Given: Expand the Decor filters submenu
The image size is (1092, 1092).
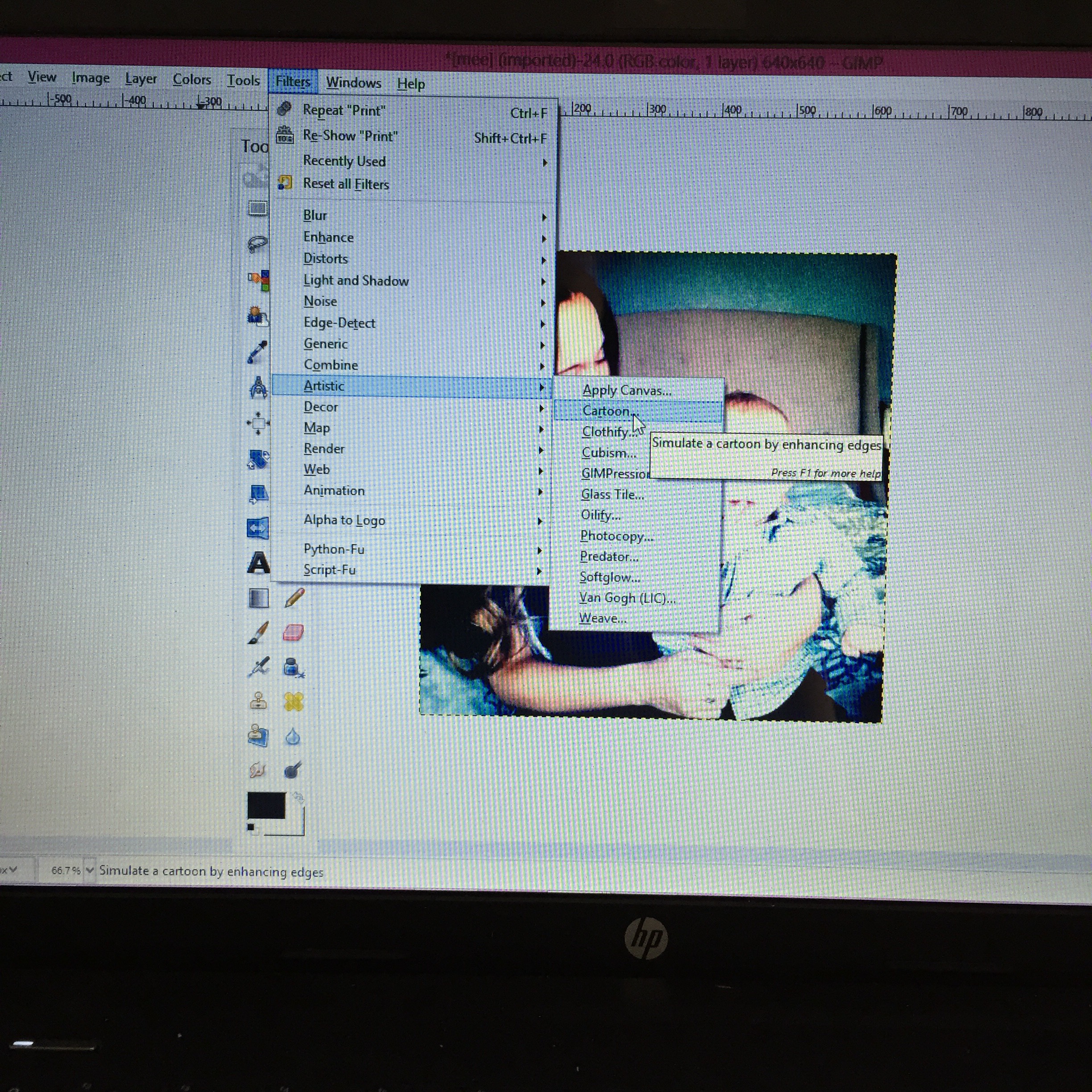Looking at the screenshot, I should [x=412, y=407].
